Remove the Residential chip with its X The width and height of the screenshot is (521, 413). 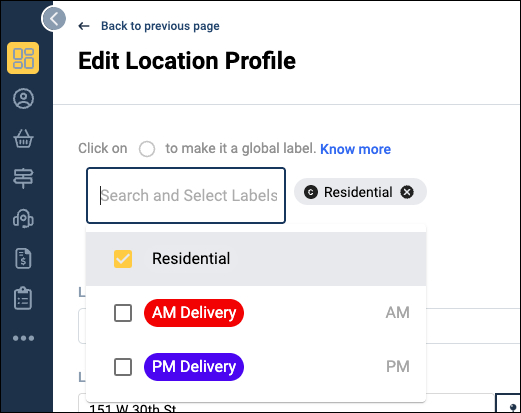(407, 192)
